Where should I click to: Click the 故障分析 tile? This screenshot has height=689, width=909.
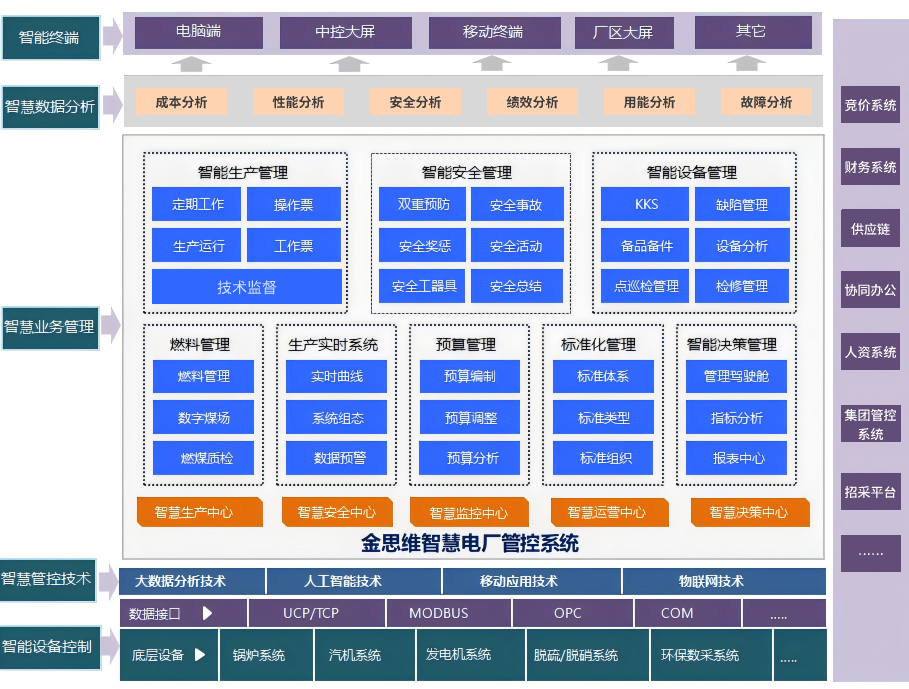click(x=766, y=102)
